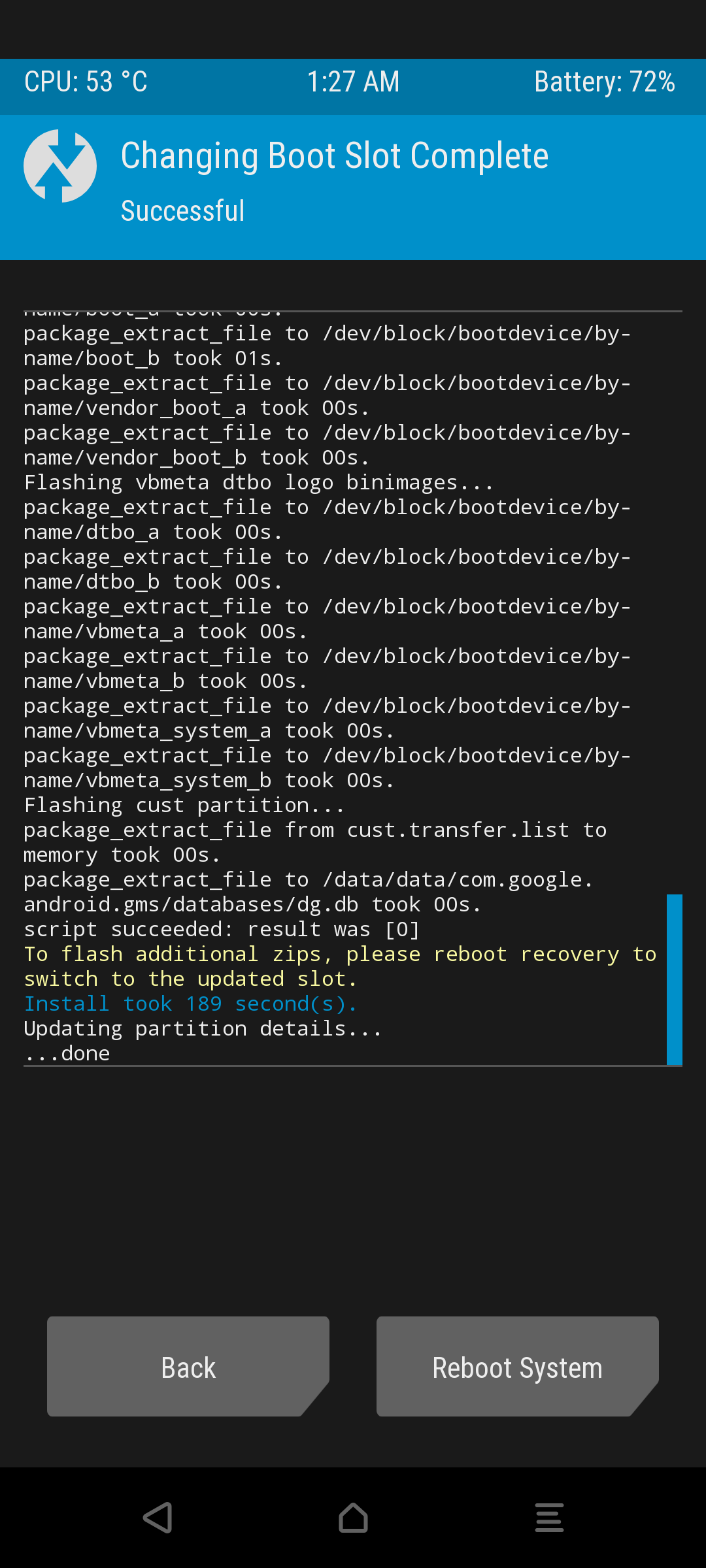Screen dimensions: 706x1568
Task: Click the Back button
Action: (x=188, y=1367)
